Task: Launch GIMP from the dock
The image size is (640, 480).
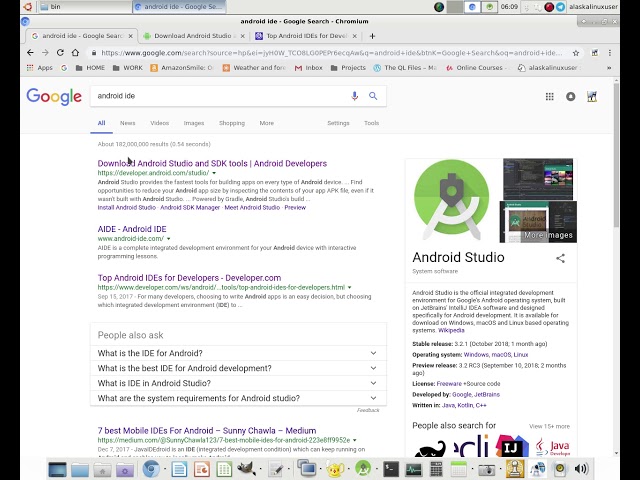Action: pyautogui.click(x=247, y=469)
